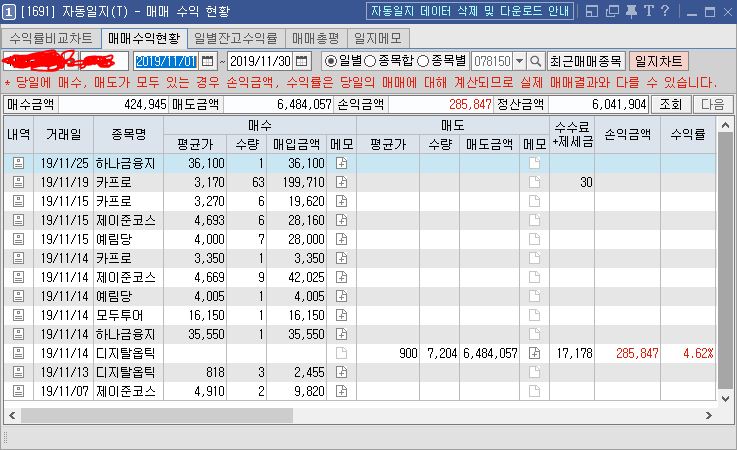Open detail icon for 카프로 19/11/19 row
The width and height of the screenshot is (737, 450).
(18, 182)
